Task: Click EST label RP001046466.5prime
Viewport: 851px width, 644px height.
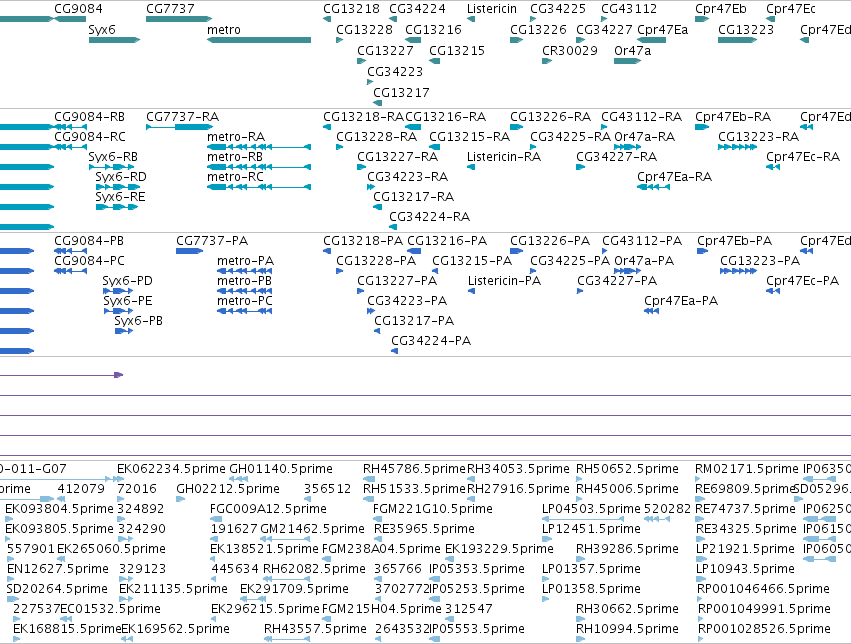Action: (763, 589)
